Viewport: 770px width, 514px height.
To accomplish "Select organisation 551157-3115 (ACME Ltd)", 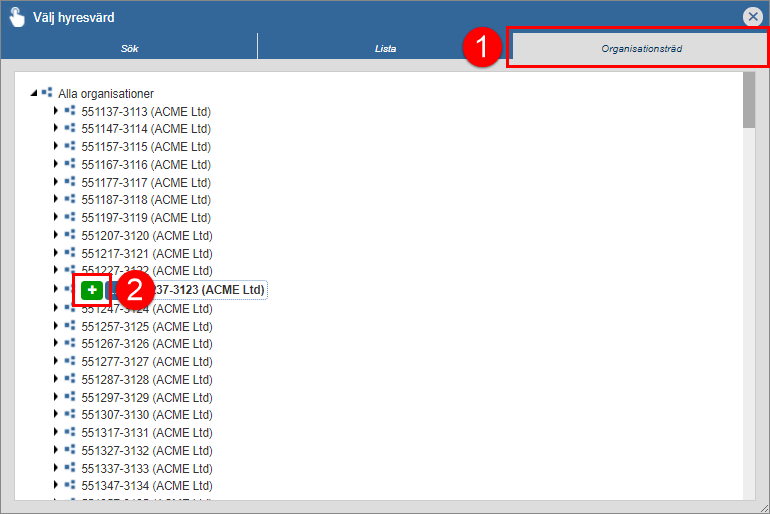I will point(146,147).
